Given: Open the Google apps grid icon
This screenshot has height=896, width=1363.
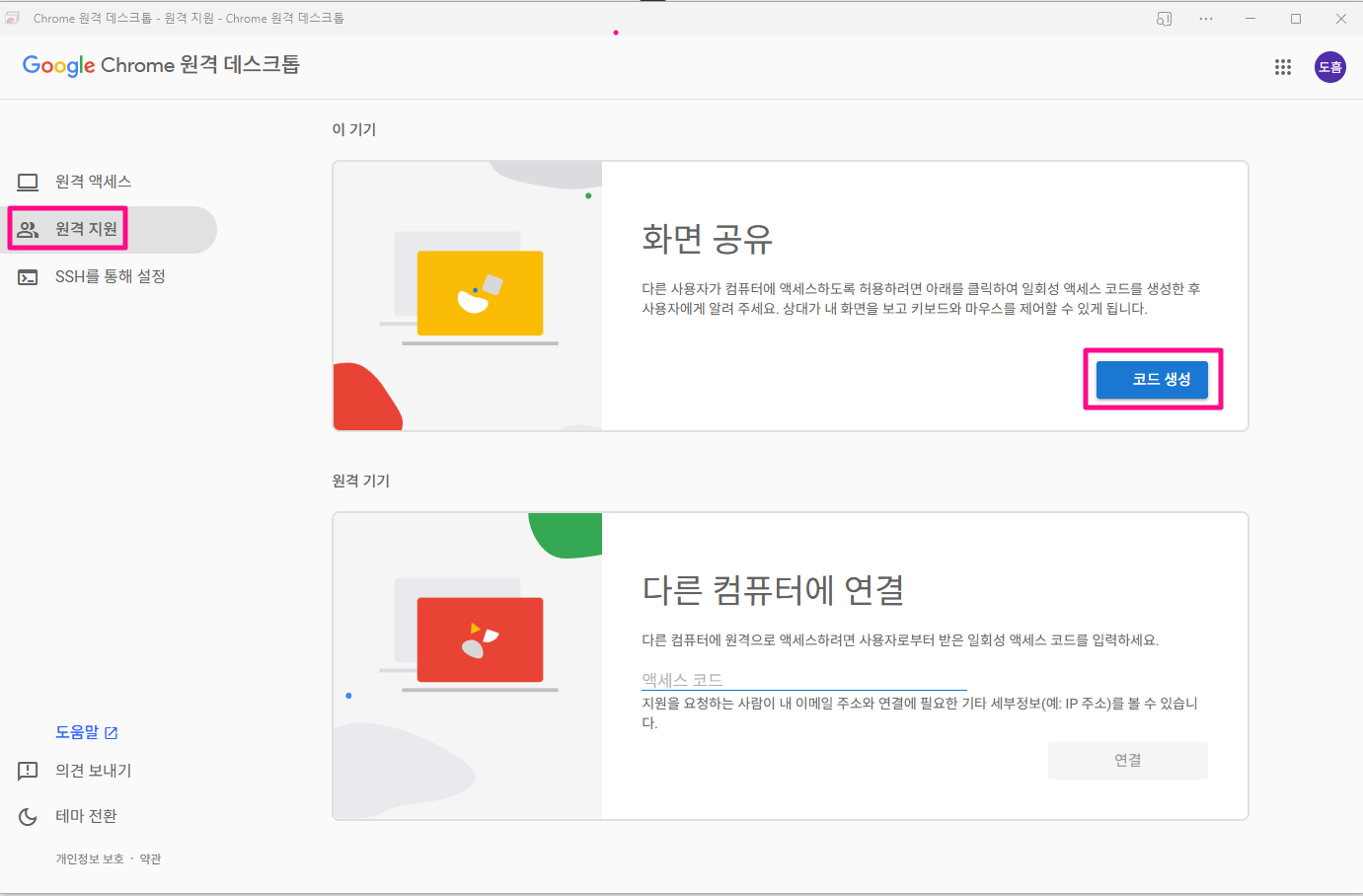Looking at the screenshot, I should [x=1283, y=67].
